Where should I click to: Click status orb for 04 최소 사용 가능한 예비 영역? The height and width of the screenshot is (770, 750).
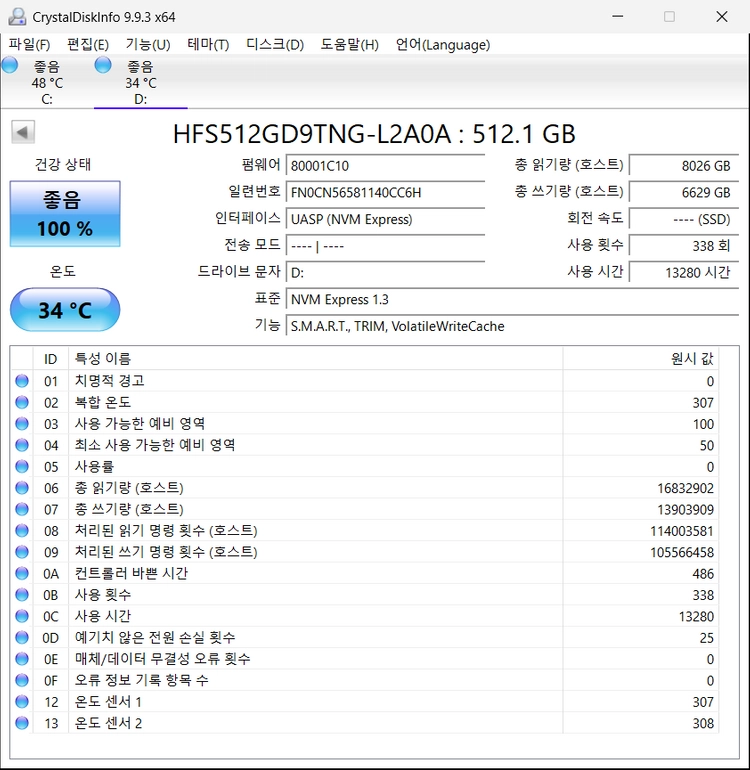[22, 445]
